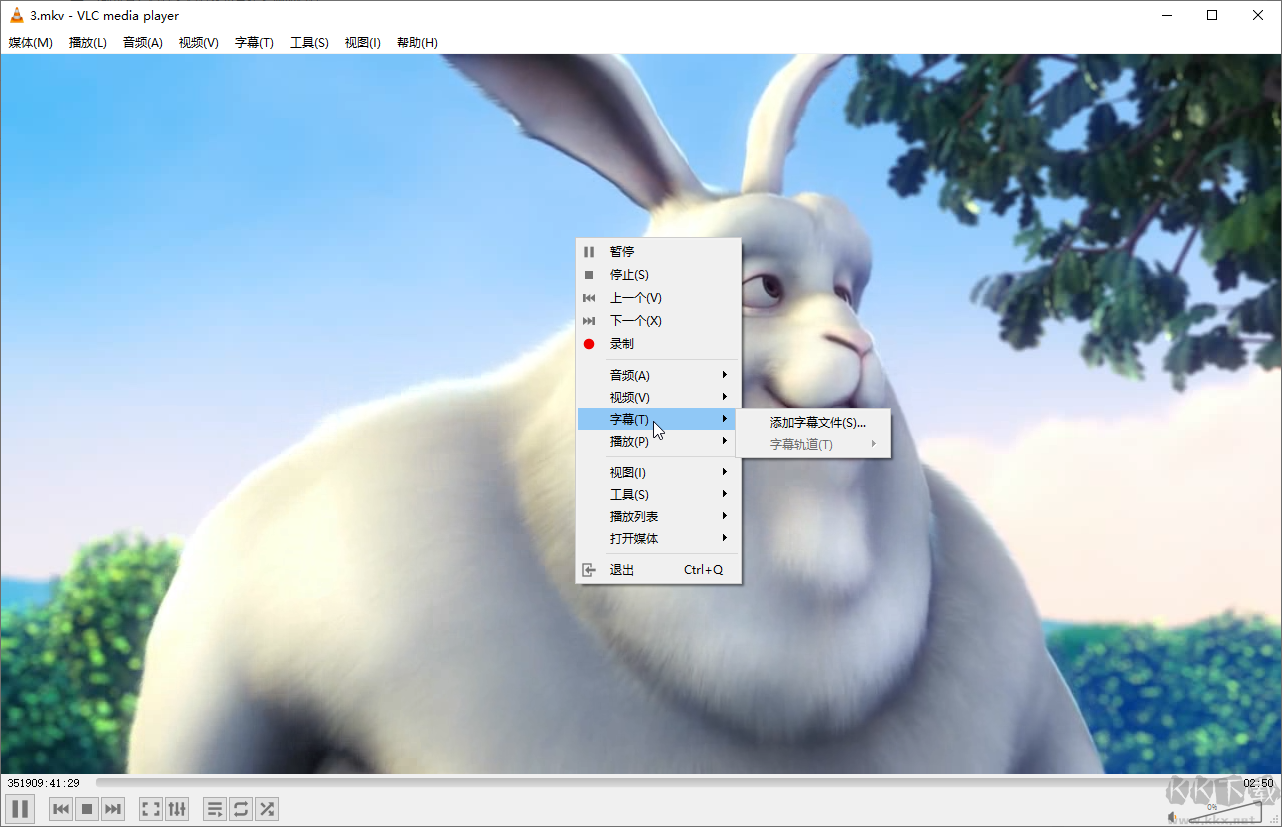Enable loop playback mode
Image resolution: width=1282 pixels, height=827 pixels.
[240, 808]
